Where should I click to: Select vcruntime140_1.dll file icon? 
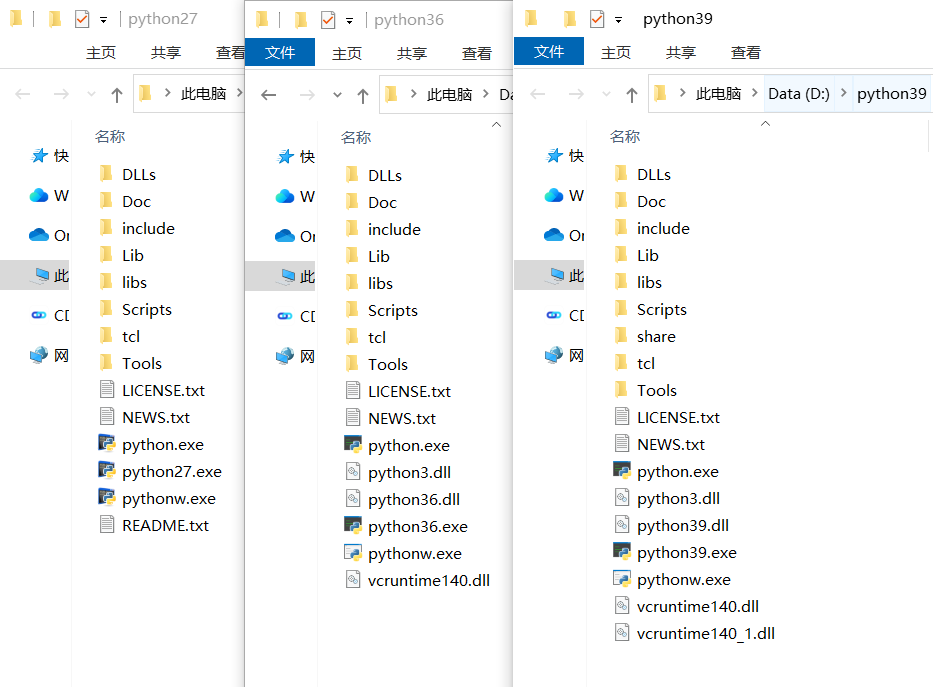(x=622, y=633)
